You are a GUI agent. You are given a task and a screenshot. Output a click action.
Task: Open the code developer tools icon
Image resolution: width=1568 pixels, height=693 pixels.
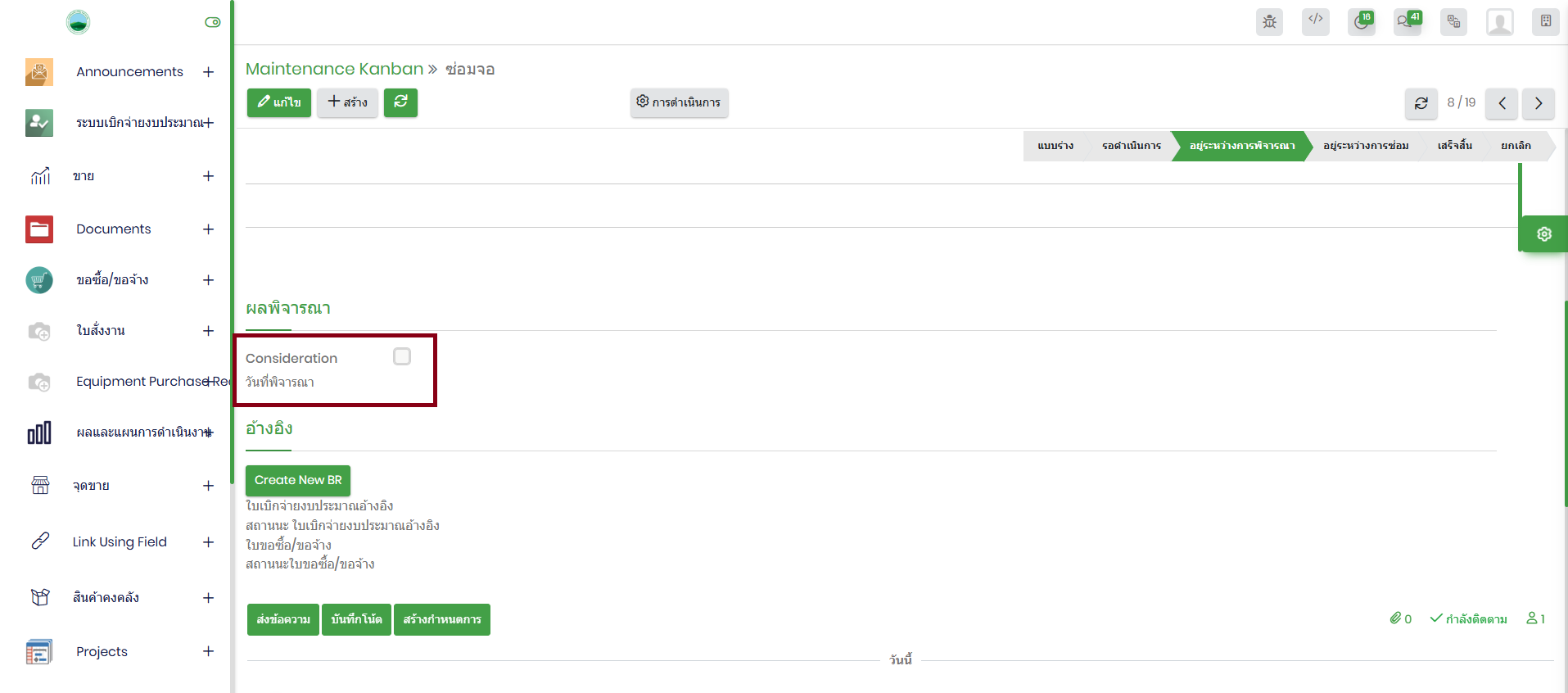tap(1315, 21)
